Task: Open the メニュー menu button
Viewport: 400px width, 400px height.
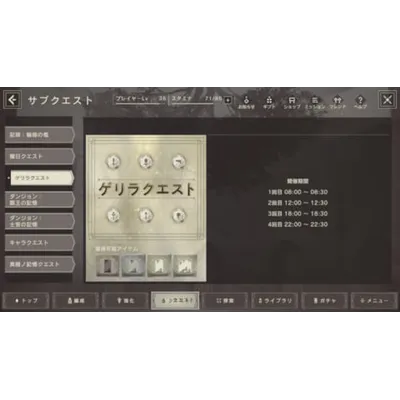Action: (374, 301)
